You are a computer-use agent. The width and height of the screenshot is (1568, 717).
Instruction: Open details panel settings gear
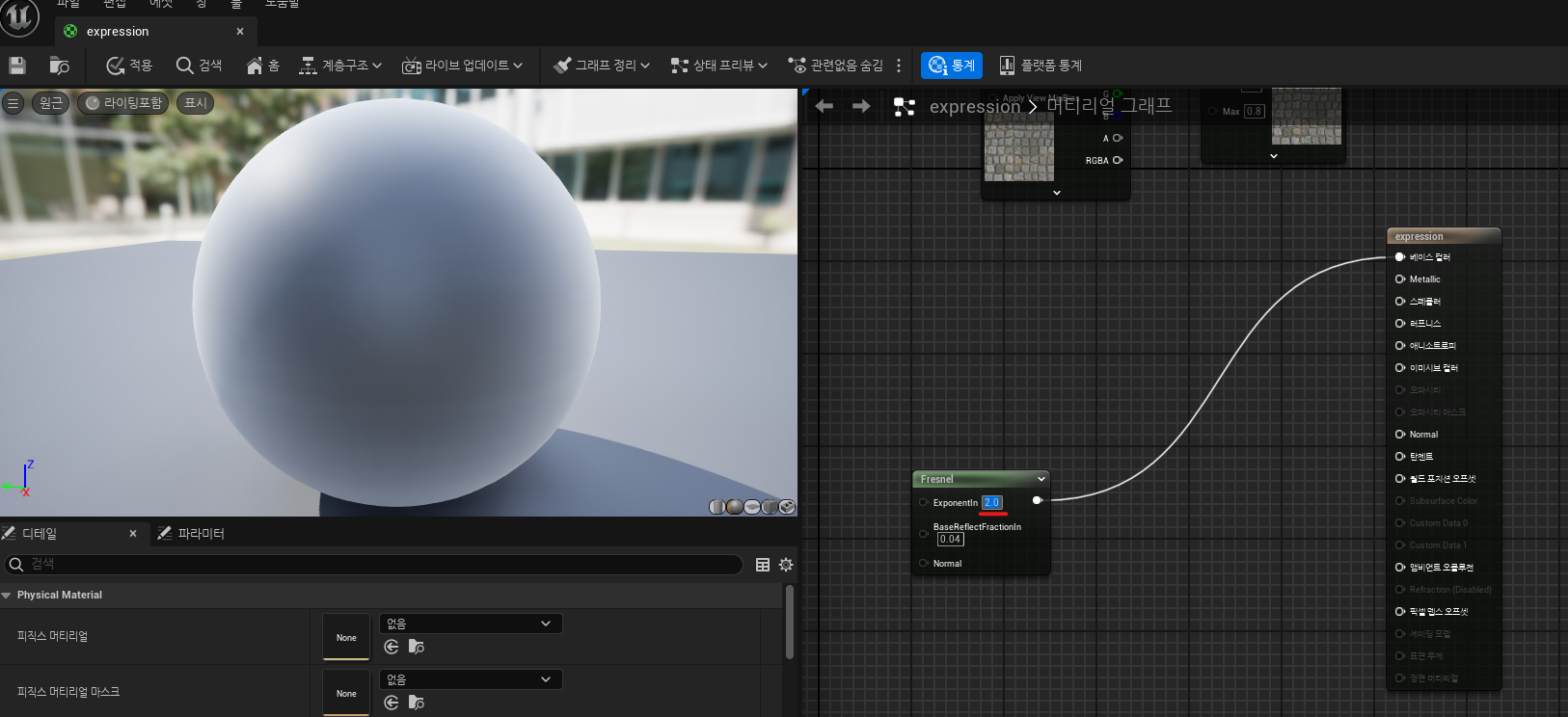(x=786, y=565)
